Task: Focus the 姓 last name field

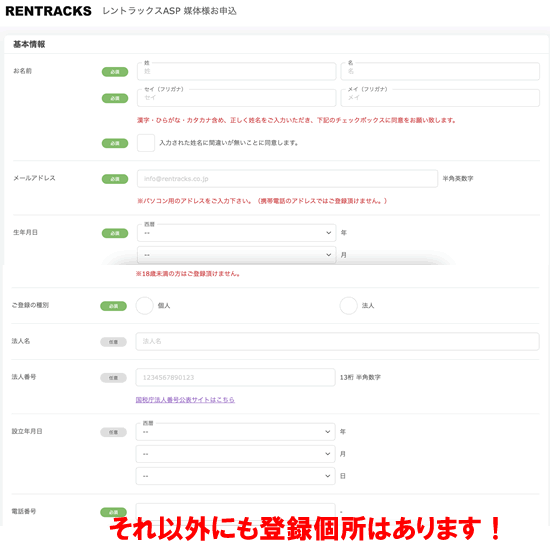Action: [x=236, y=71]
